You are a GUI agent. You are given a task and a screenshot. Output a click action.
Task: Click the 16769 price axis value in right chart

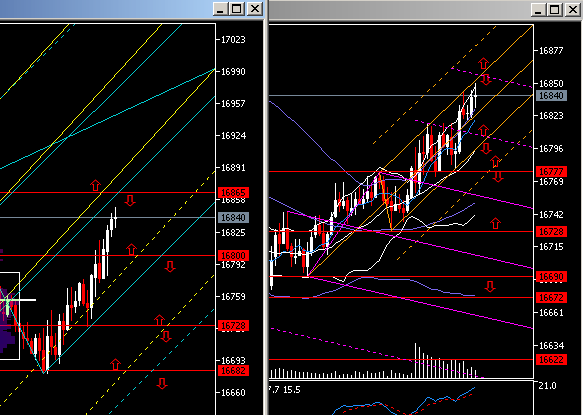point(551,182)
